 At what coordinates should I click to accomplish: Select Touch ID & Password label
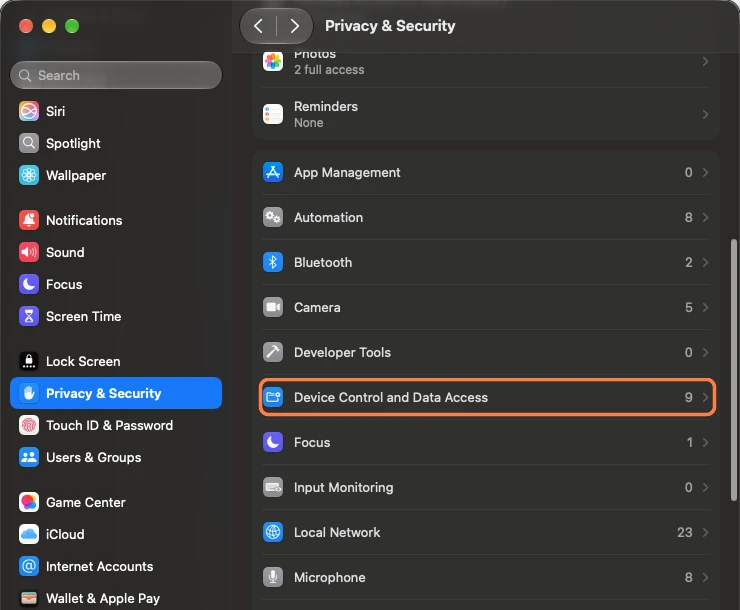(109, 425)
